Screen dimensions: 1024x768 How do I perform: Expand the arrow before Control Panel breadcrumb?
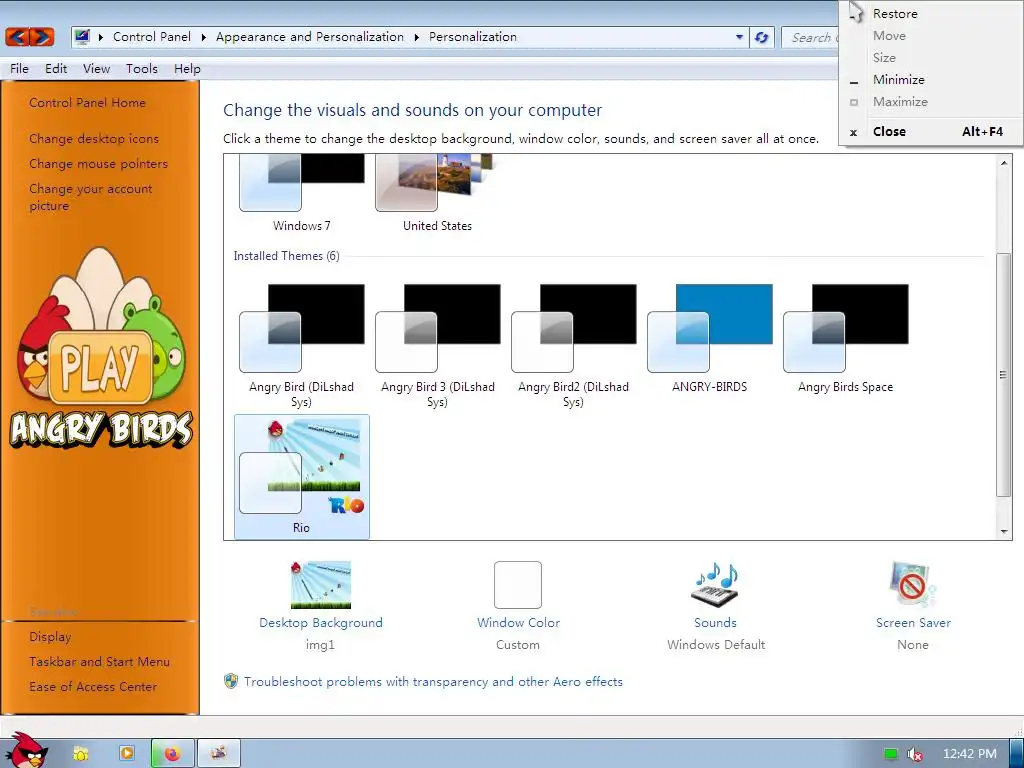[x=101, y=37]
